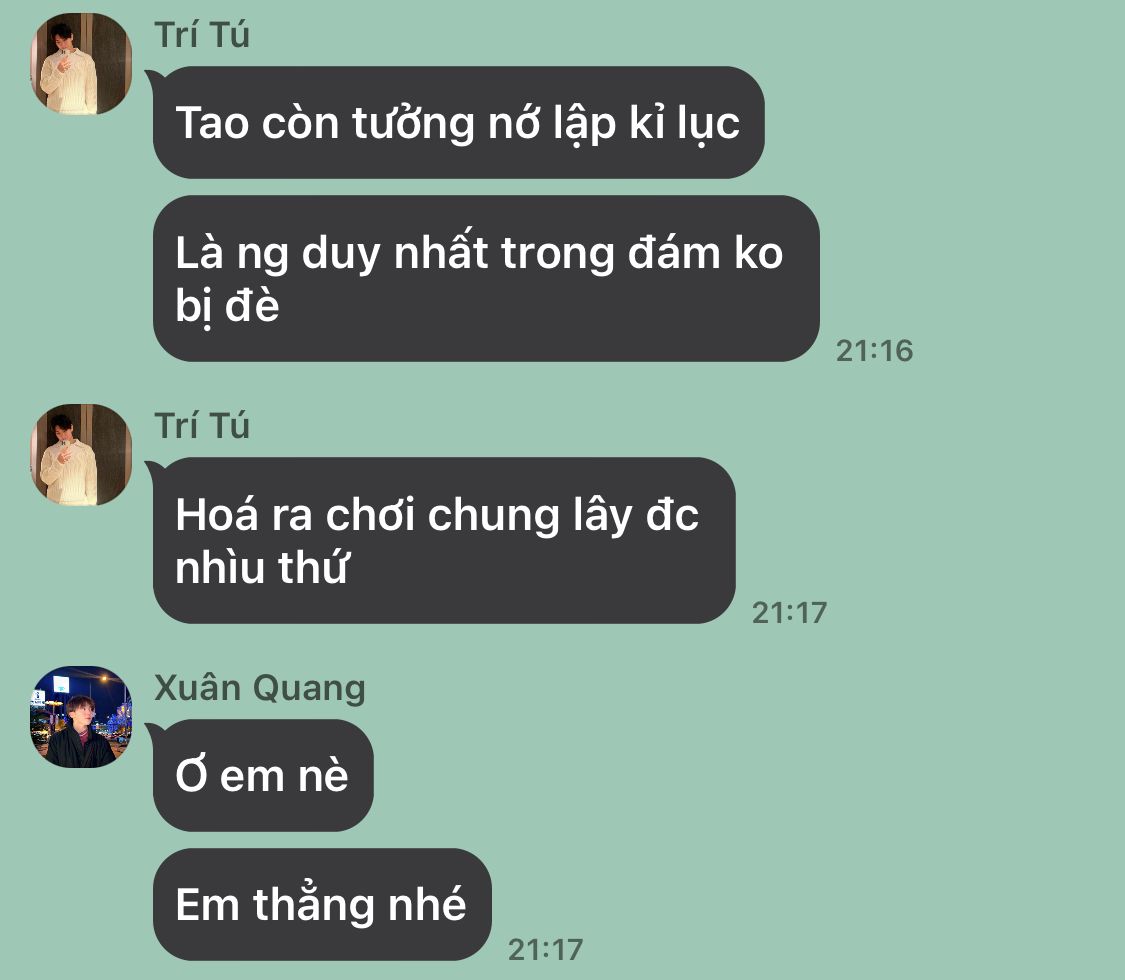Tap message 'Hoá ra chơi chung lây đc nhìu thứ'
This screenshot has height=980, width=1125.
click(444, 540)
